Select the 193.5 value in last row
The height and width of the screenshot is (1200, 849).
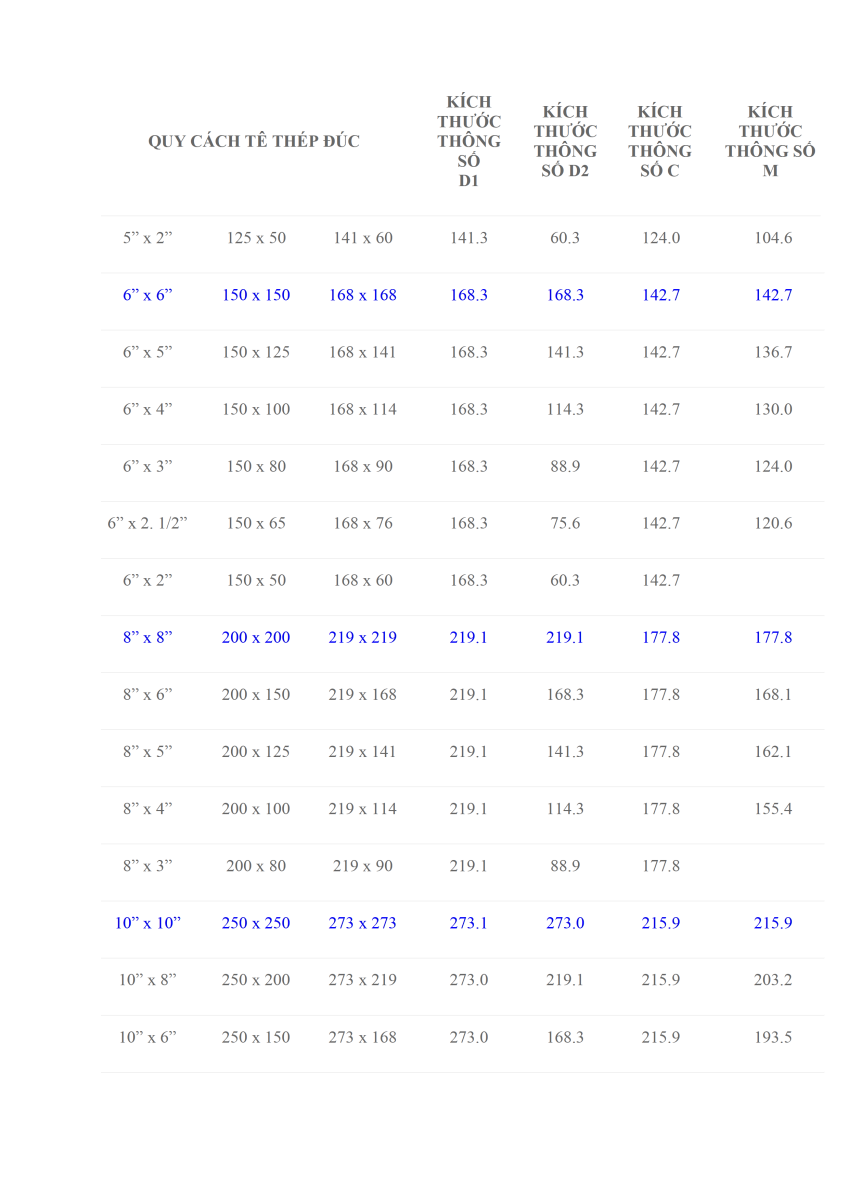(x=773, y=1037)
